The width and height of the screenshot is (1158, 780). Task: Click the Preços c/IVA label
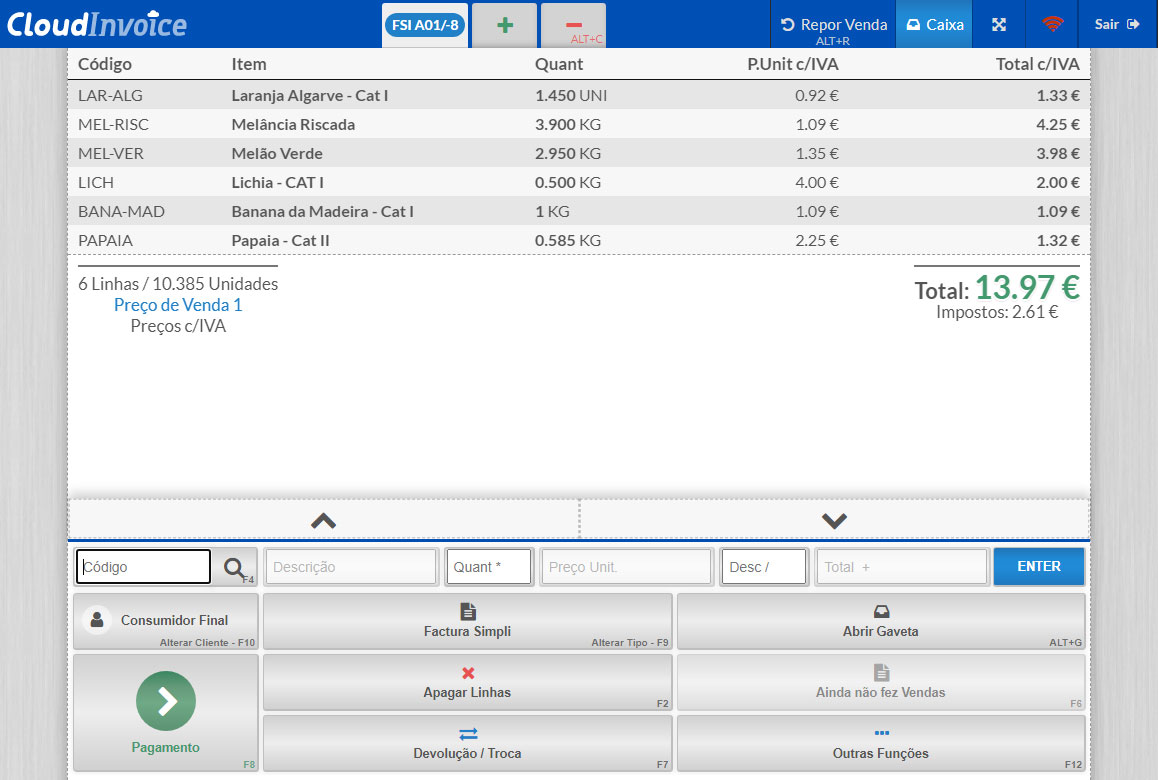pos(178,326)
